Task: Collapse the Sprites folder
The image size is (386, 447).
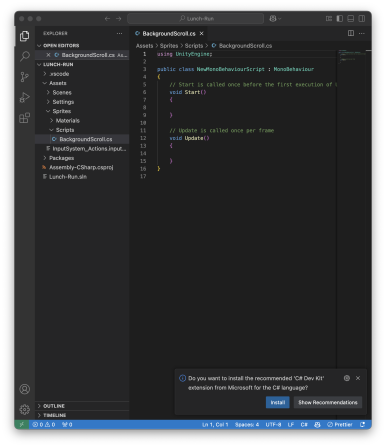Action: coord(82,111)
